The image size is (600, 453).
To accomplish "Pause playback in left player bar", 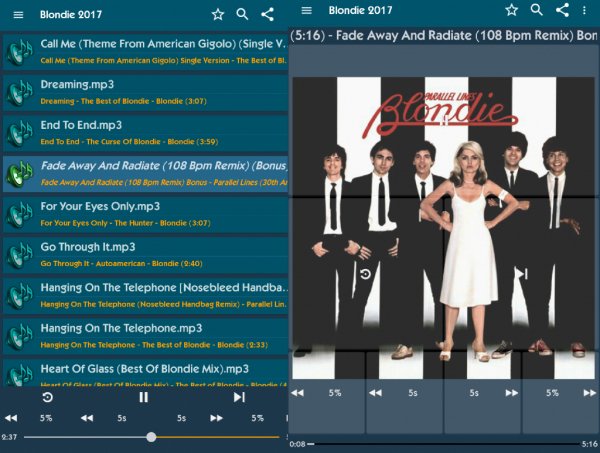I will (143, 397).
